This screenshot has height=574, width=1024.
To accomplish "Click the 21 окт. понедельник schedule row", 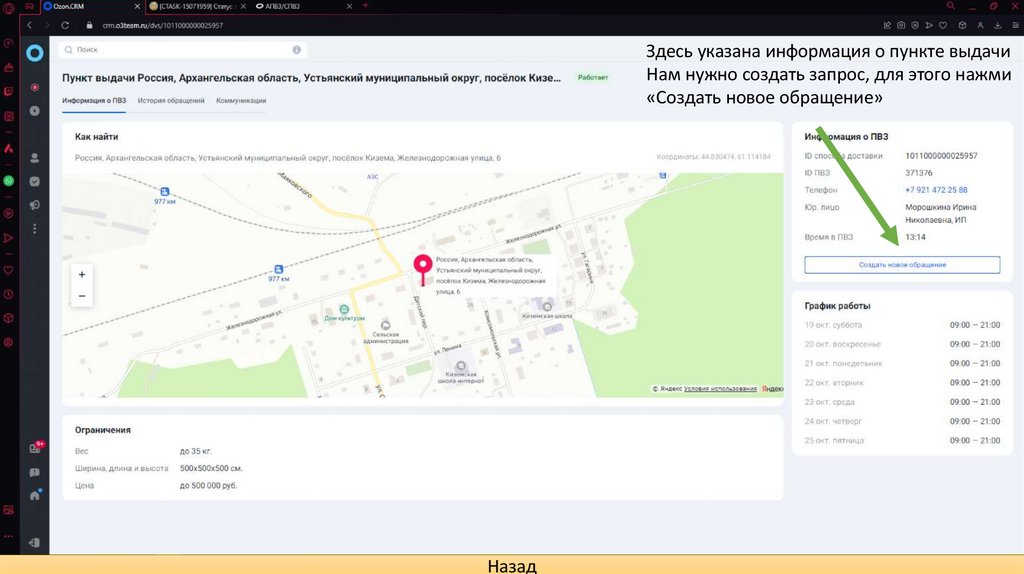I will click(902, 364).
